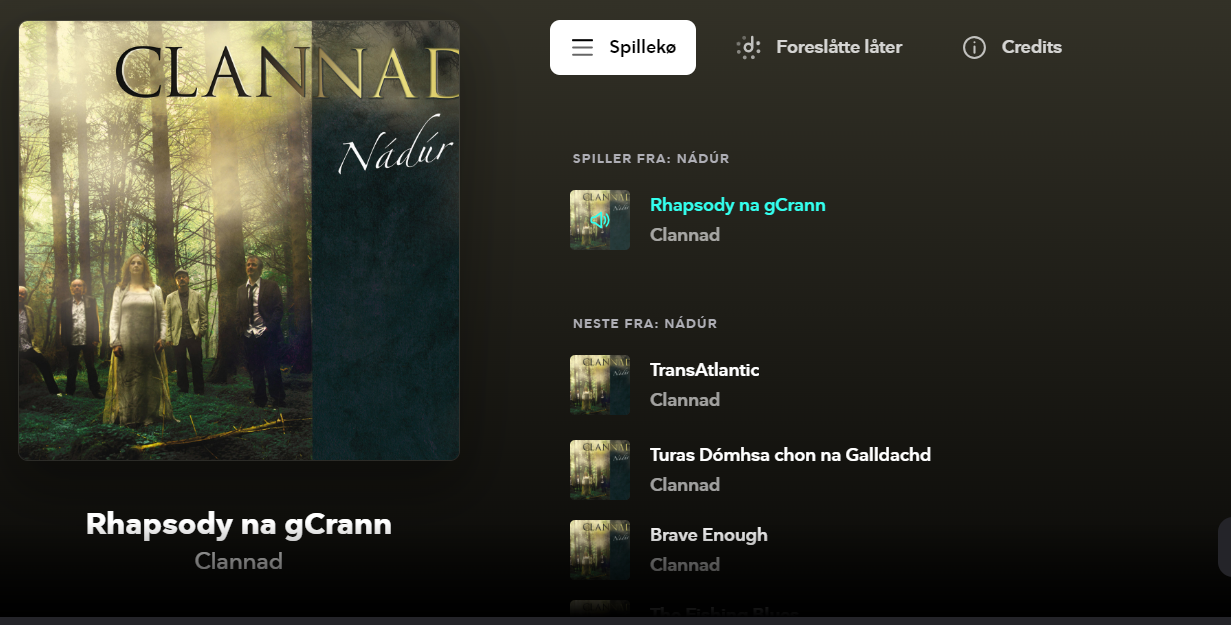Select the Brave Enough track thumbnail
1231x625 pixels.
point(600,550)
